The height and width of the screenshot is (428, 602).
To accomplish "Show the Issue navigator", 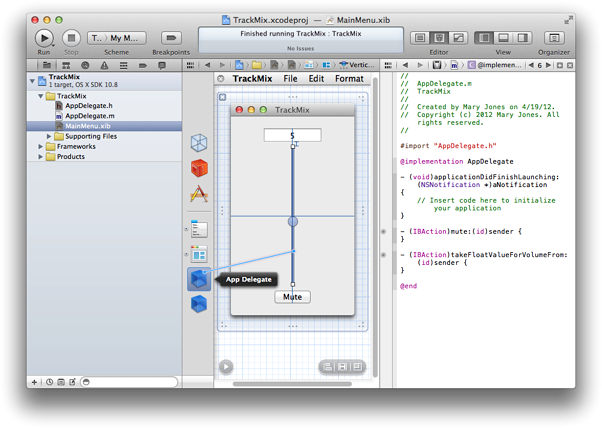I will click(104, 65).
